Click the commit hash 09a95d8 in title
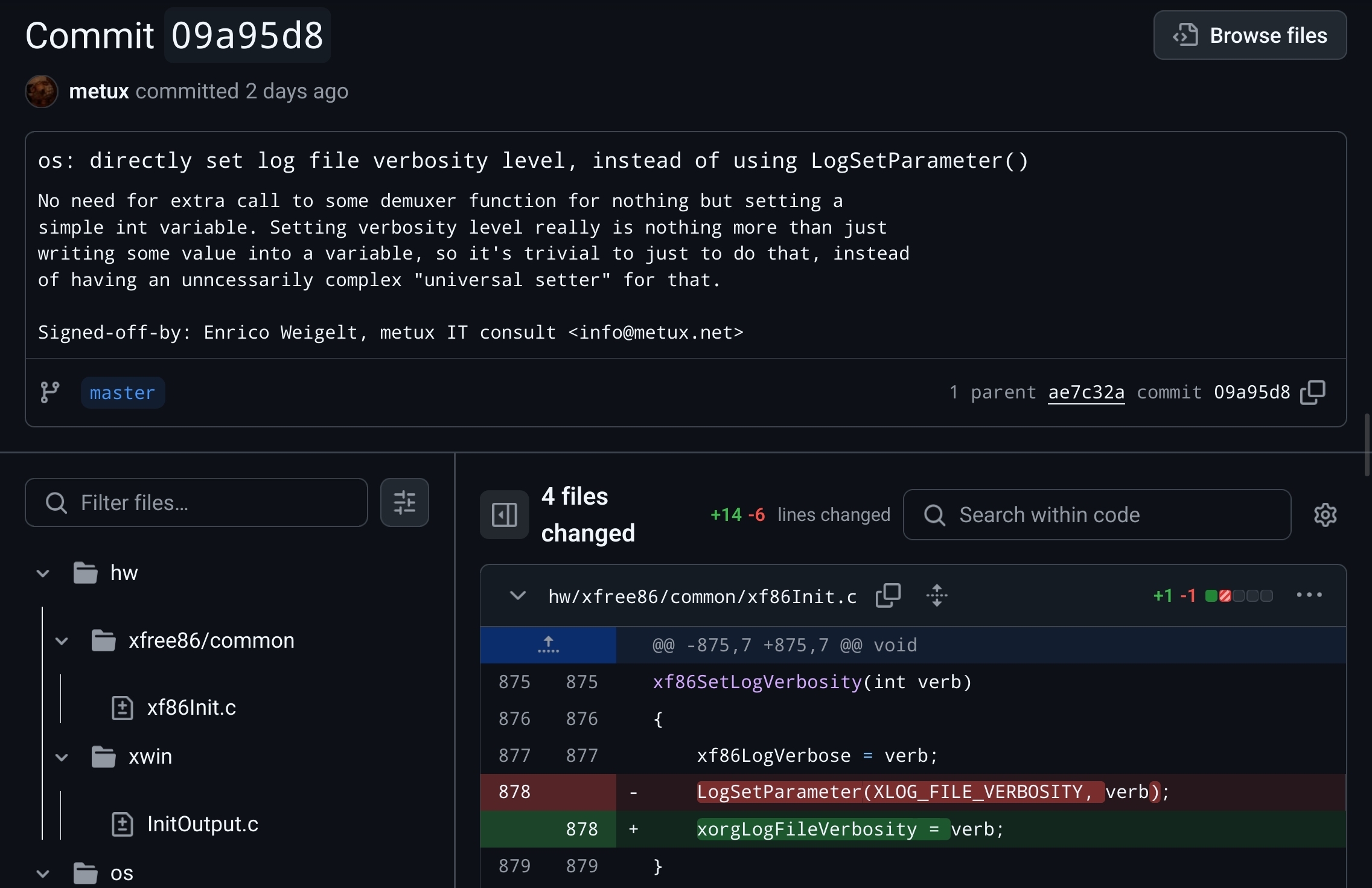The width and height of the screenshot is (1372, 888). pyautogui.click(x=247, y=35)
